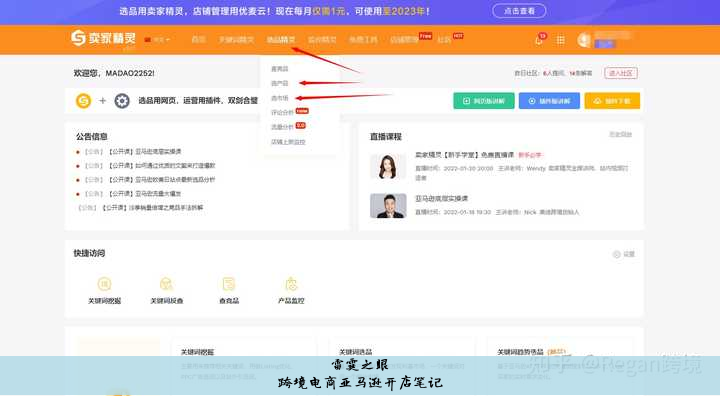Click the gold S icon beside the plus sign
This screenshot has width=720, height=396.
(x=84, y=101)
